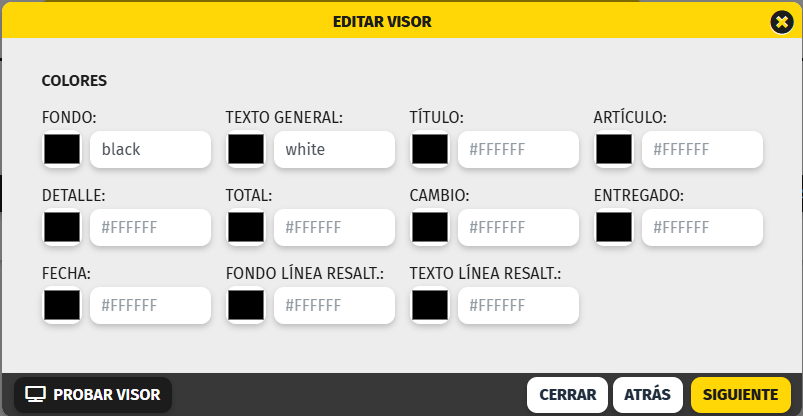Open the Total color swatch
Screen dimensions: 803x416
pyautogui.click(x=246, y=227)
